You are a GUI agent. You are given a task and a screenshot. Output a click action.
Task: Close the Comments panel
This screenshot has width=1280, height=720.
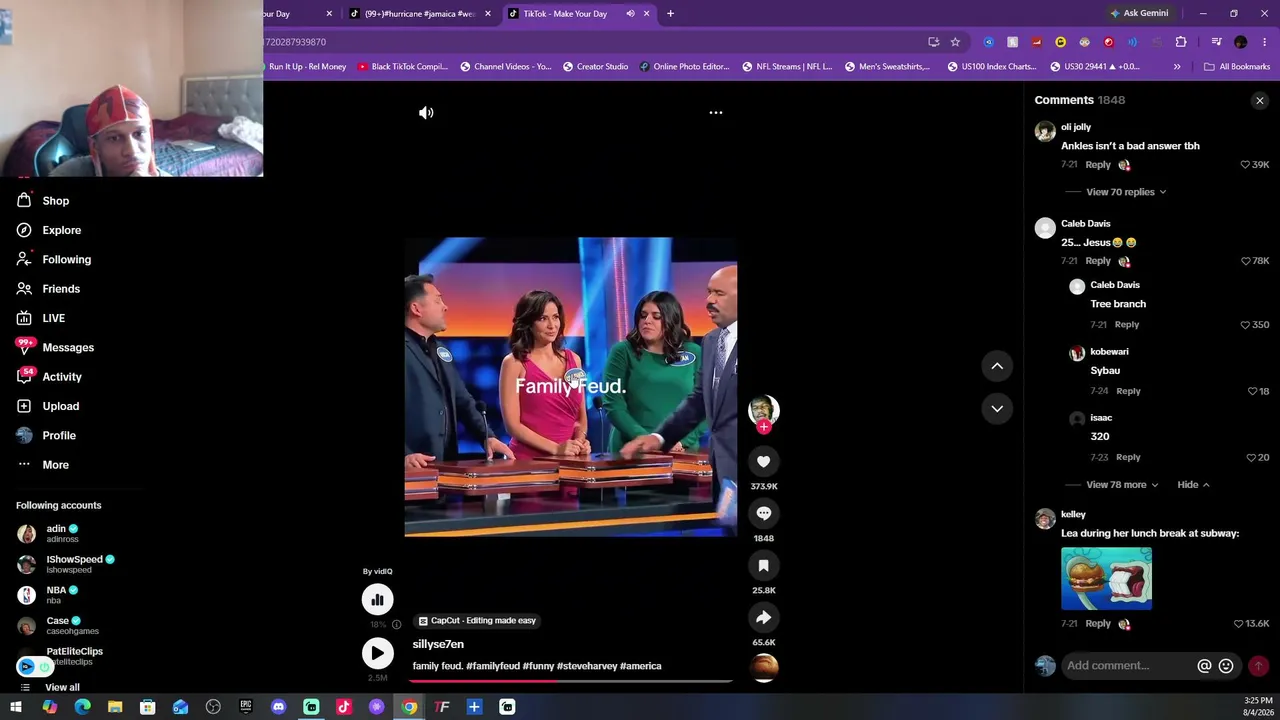pos(1260,101)
